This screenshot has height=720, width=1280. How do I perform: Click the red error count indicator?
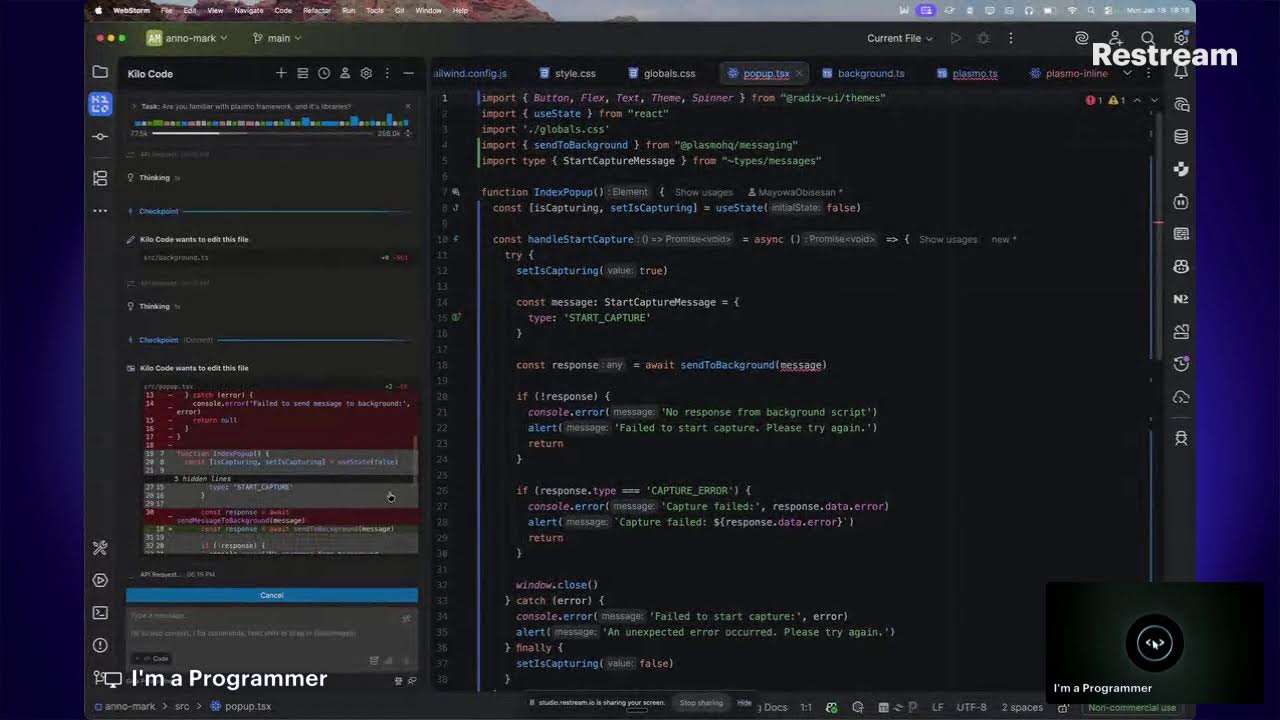[1094, 100]
